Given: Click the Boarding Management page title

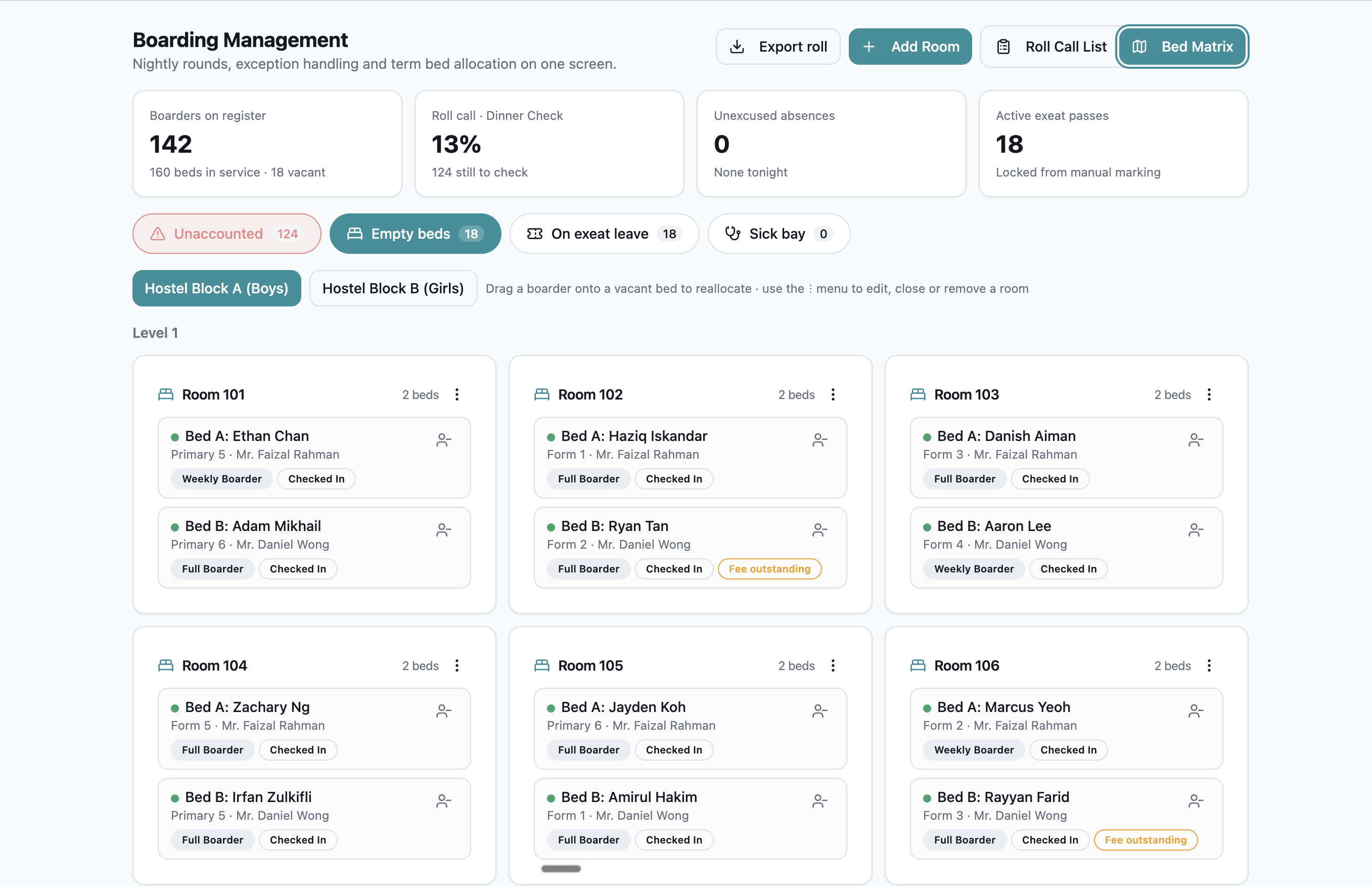Looking at the screenshot, I should [x=240, y=40].
